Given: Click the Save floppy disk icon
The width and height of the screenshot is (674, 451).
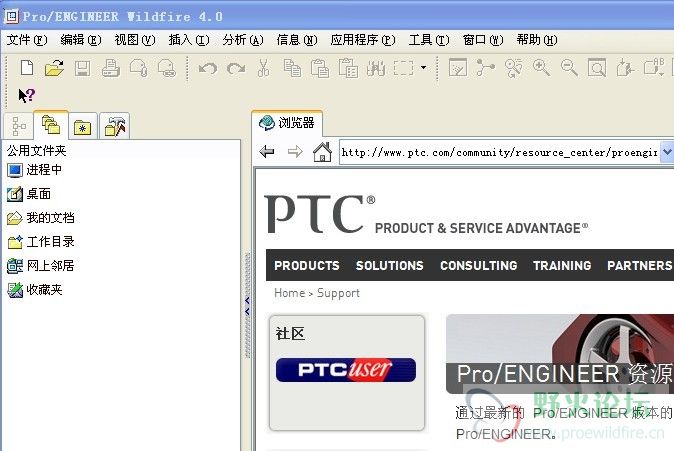Looking at the screenshot, I should point(82,68).
